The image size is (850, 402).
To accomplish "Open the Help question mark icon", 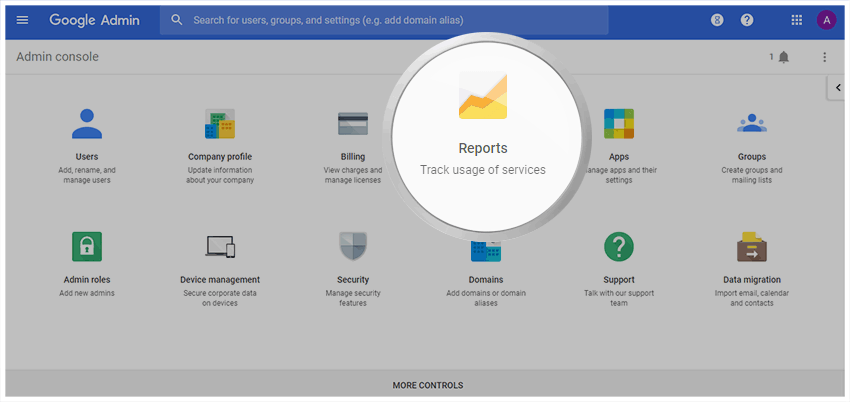I will pos(747,20).
